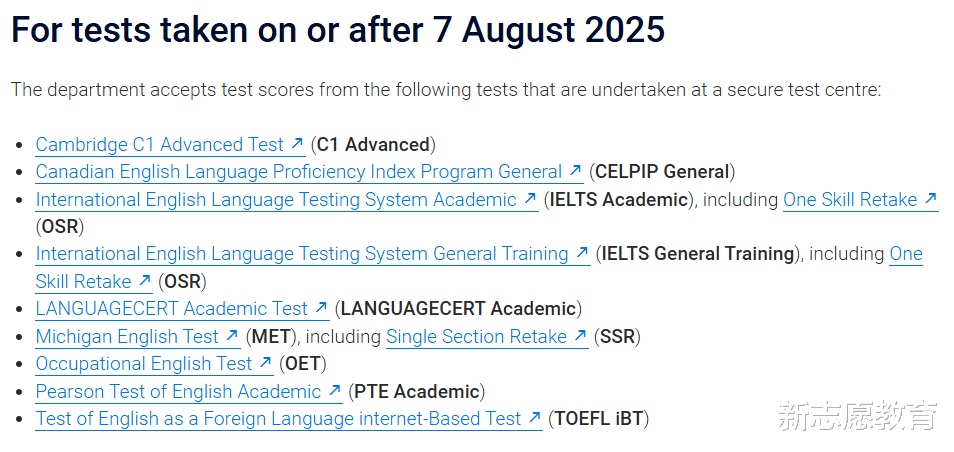The image size is (954, 452).
Task: Click external-link arrow beside CELPIP General link
Action: (575, 172)
